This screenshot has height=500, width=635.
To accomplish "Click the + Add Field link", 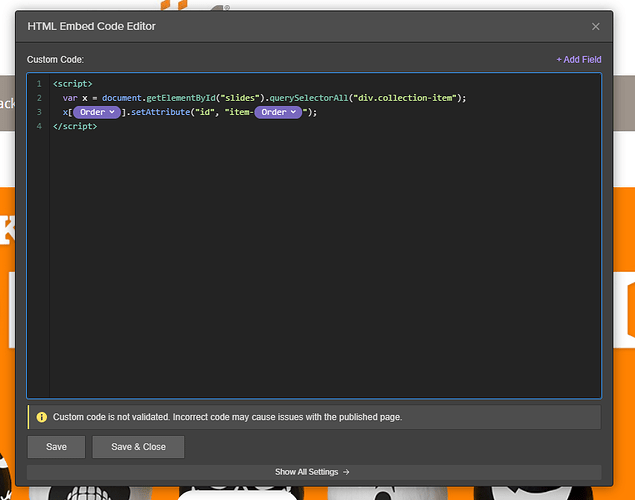I will tap(579, 60).
